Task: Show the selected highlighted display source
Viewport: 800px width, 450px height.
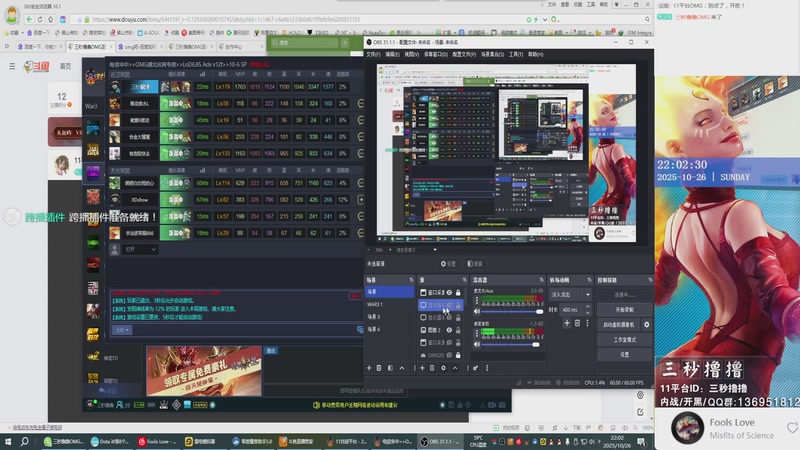Action: coord(449,305)
